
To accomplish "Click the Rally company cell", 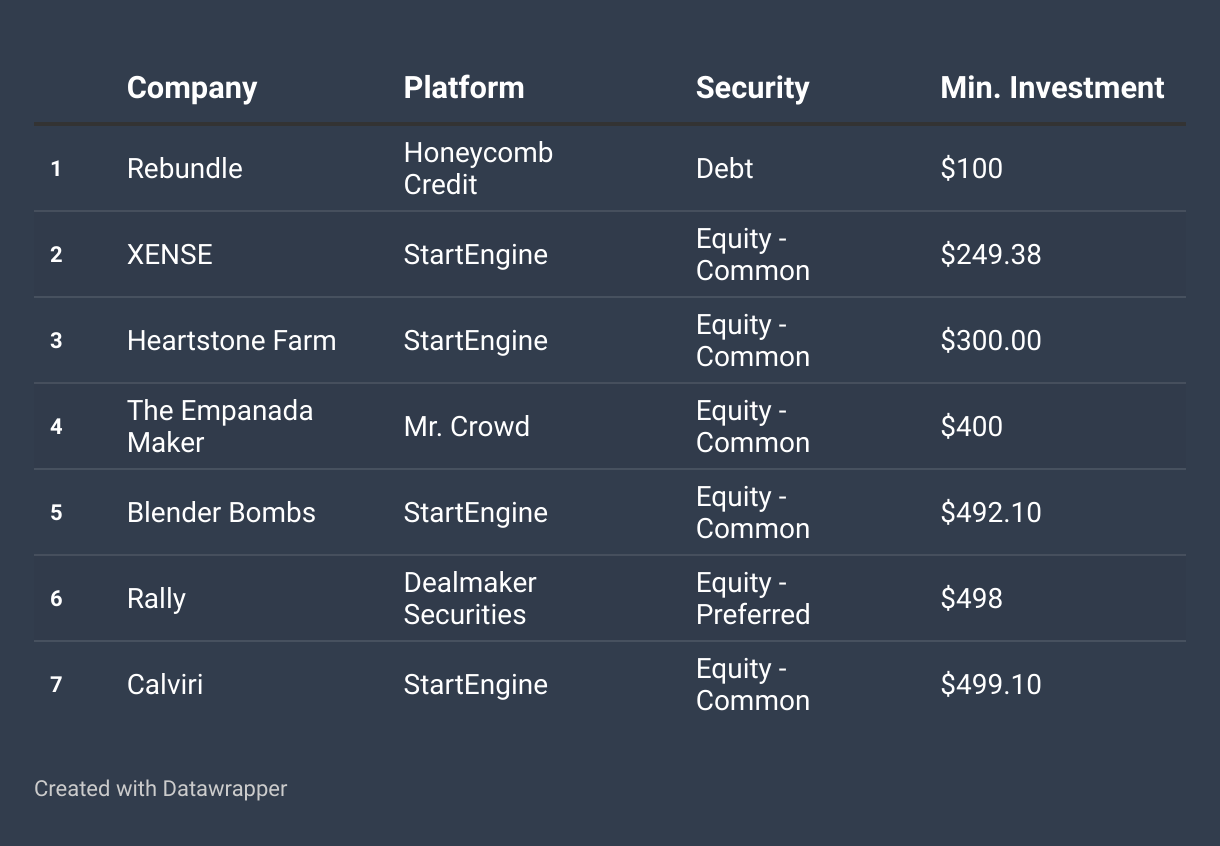I will [156, 598].
